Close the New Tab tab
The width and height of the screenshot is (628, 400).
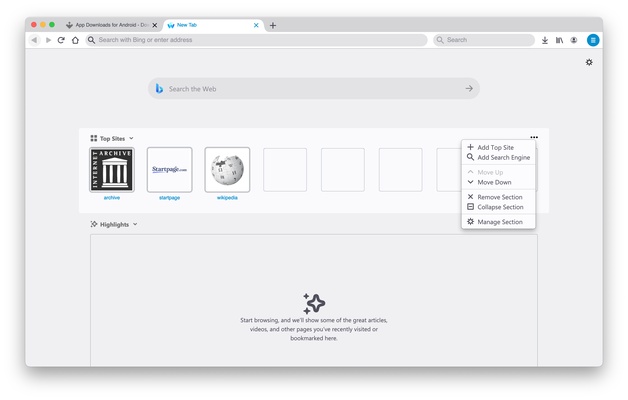(256, 25)
